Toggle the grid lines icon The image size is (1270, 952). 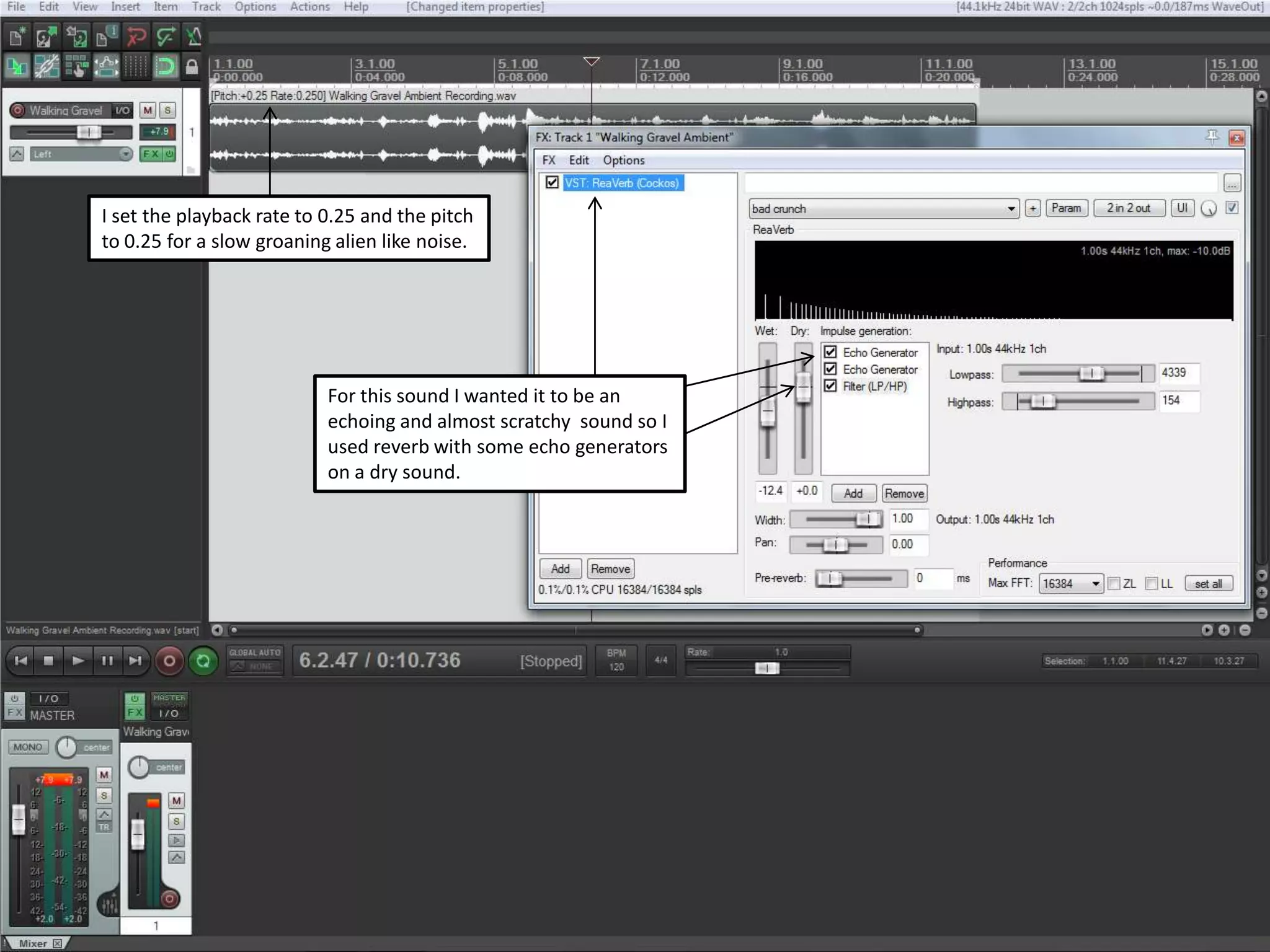pyautogui.click(x=136, y=66)
